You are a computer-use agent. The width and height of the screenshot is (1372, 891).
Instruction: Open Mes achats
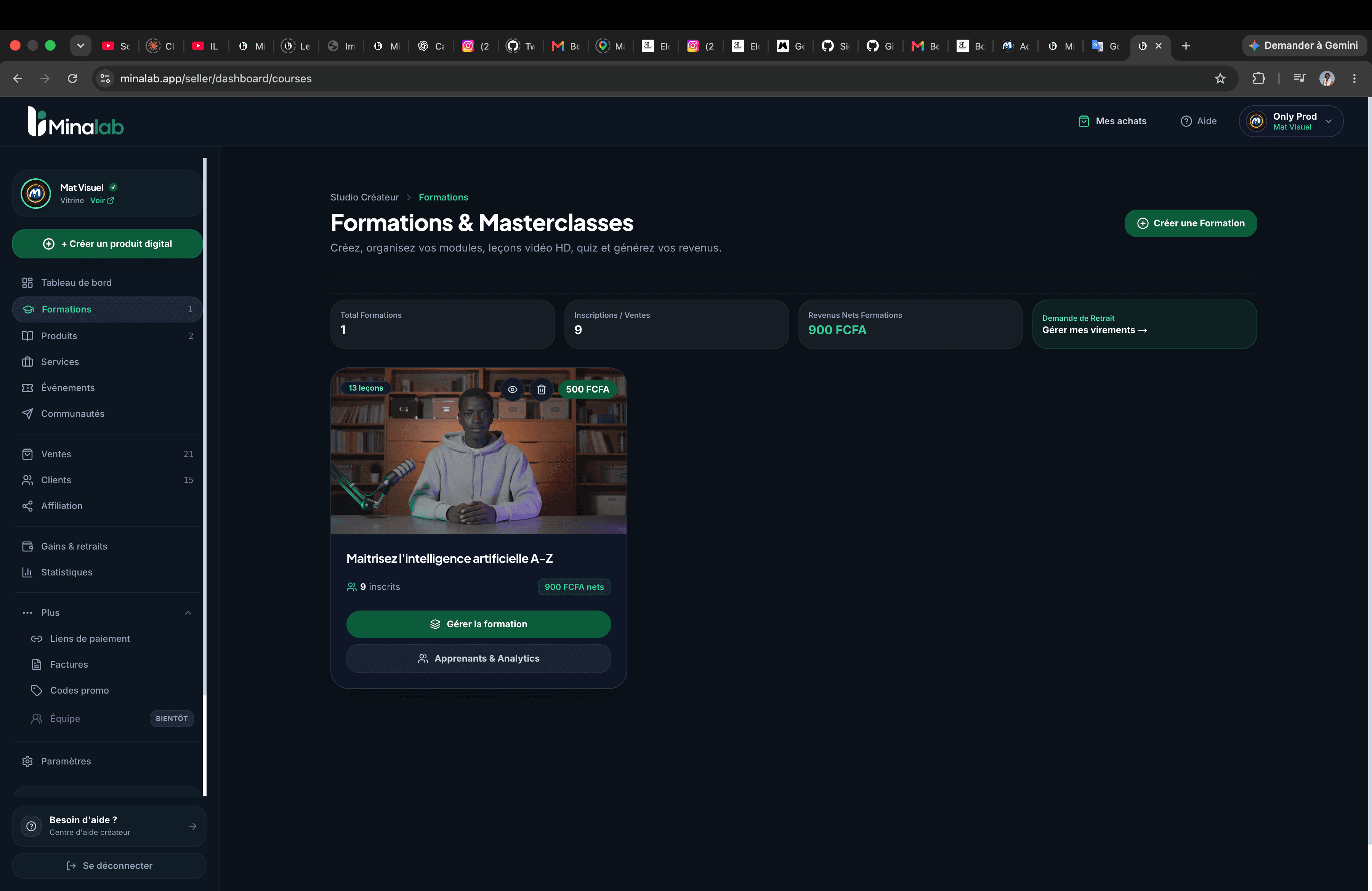pos(1112,121)
